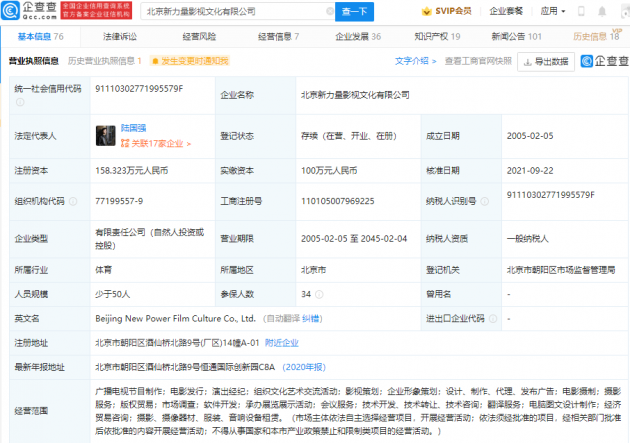The width and height of the screenshot is (630, 443).
Task: Switch to 基本信息 tab
Action: click(41, 37)
